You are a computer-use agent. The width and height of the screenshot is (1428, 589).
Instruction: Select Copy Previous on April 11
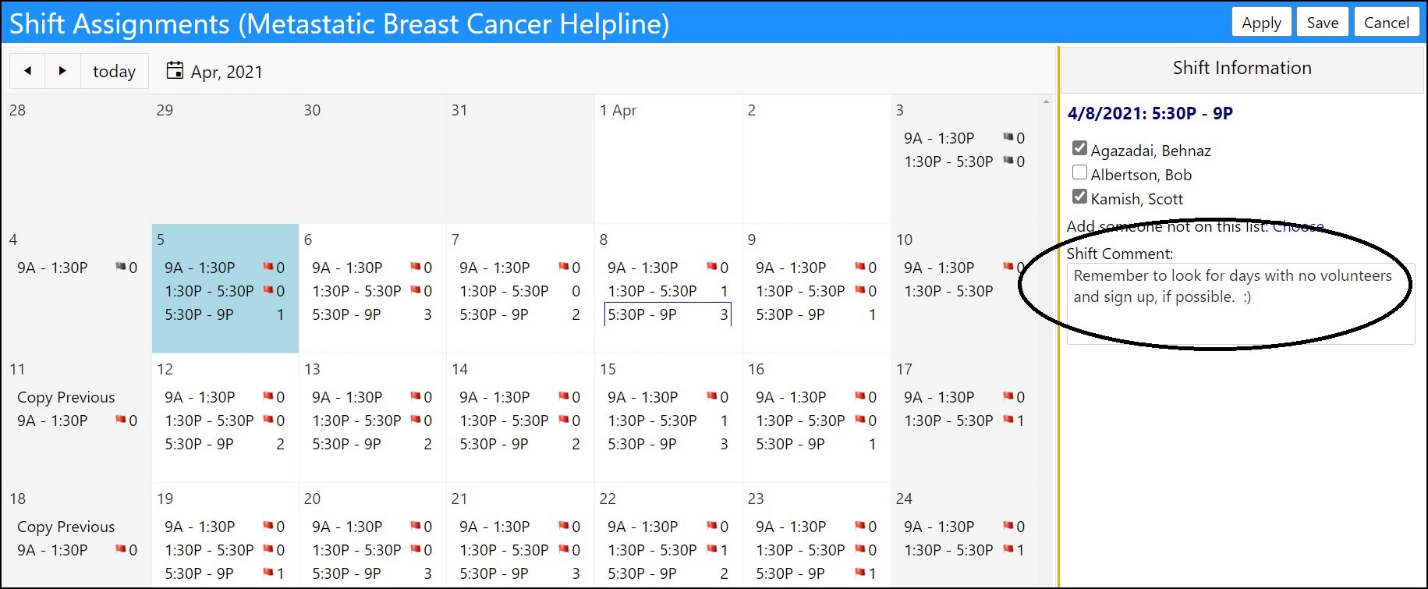click(x=66, y=397)
